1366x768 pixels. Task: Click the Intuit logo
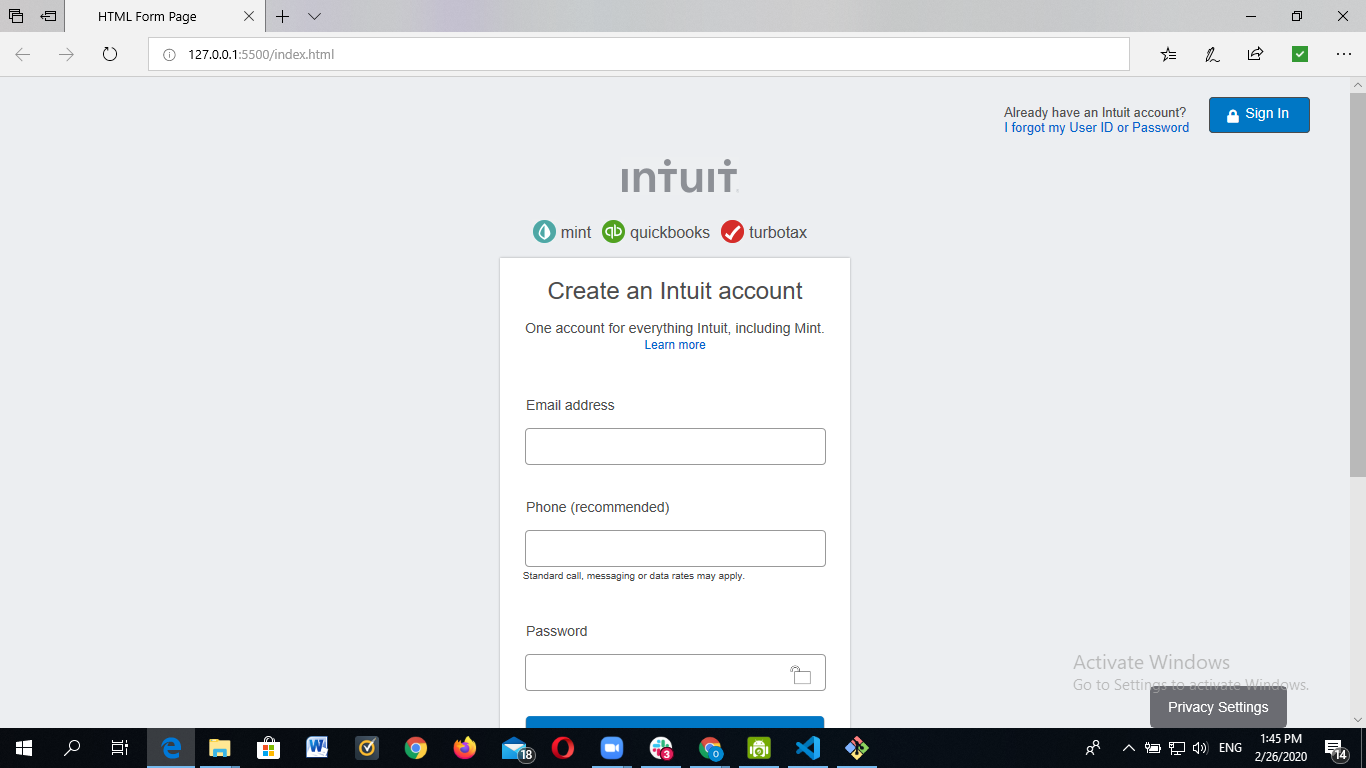(x=680, y=175)
